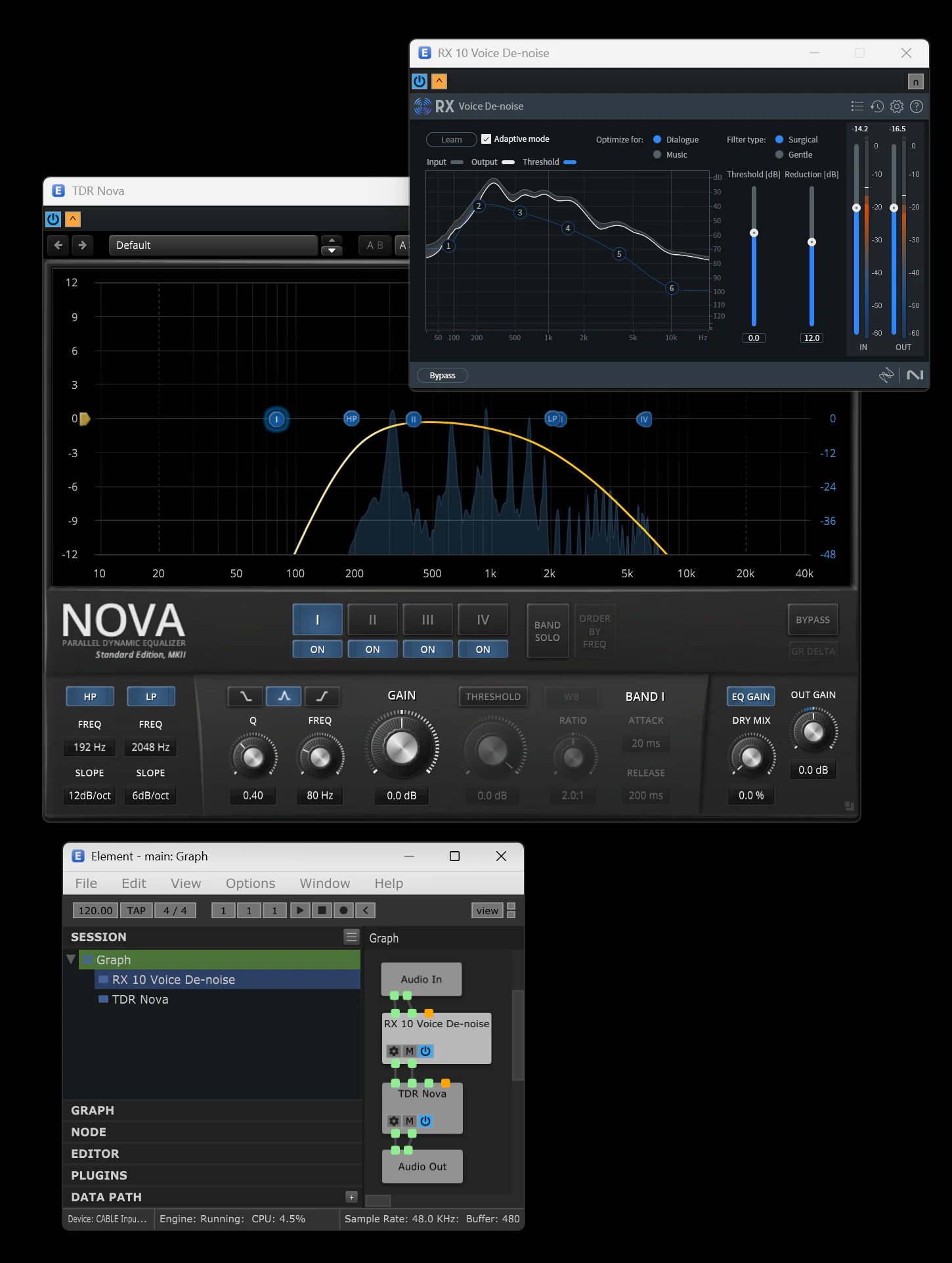
Task: Toggle RX 10 Voice De-noise plugin power icon
Action: coord(420,81)
